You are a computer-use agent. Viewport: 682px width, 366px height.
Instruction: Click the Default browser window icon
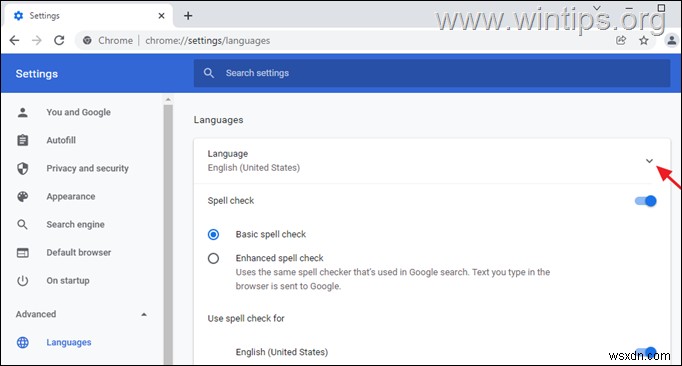pyautogui.click(x=23, y=252)
